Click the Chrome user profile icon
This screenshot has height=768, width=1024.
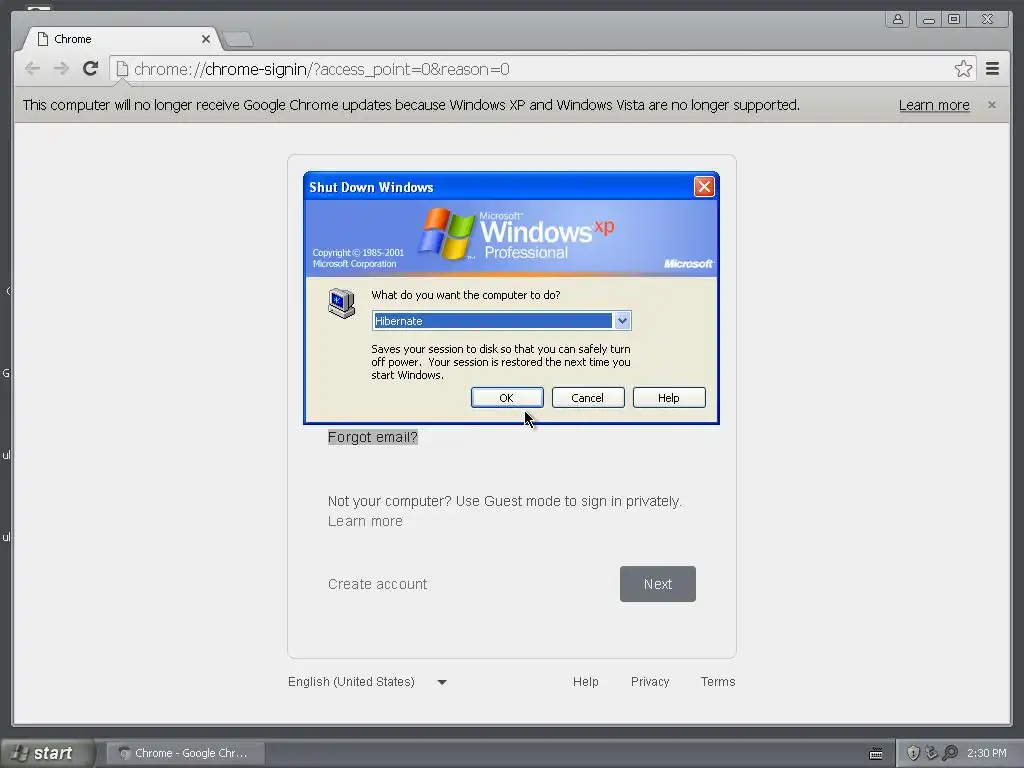pyautogui.click(x=898, y=20)
